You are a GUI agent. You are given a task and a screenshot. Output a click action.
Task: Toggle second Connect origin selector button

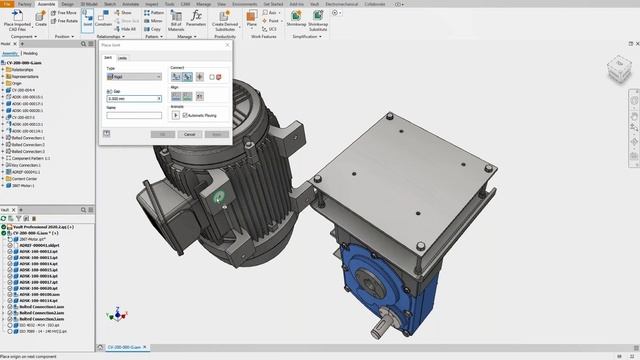pyautogui.click(x=187, y=77)
